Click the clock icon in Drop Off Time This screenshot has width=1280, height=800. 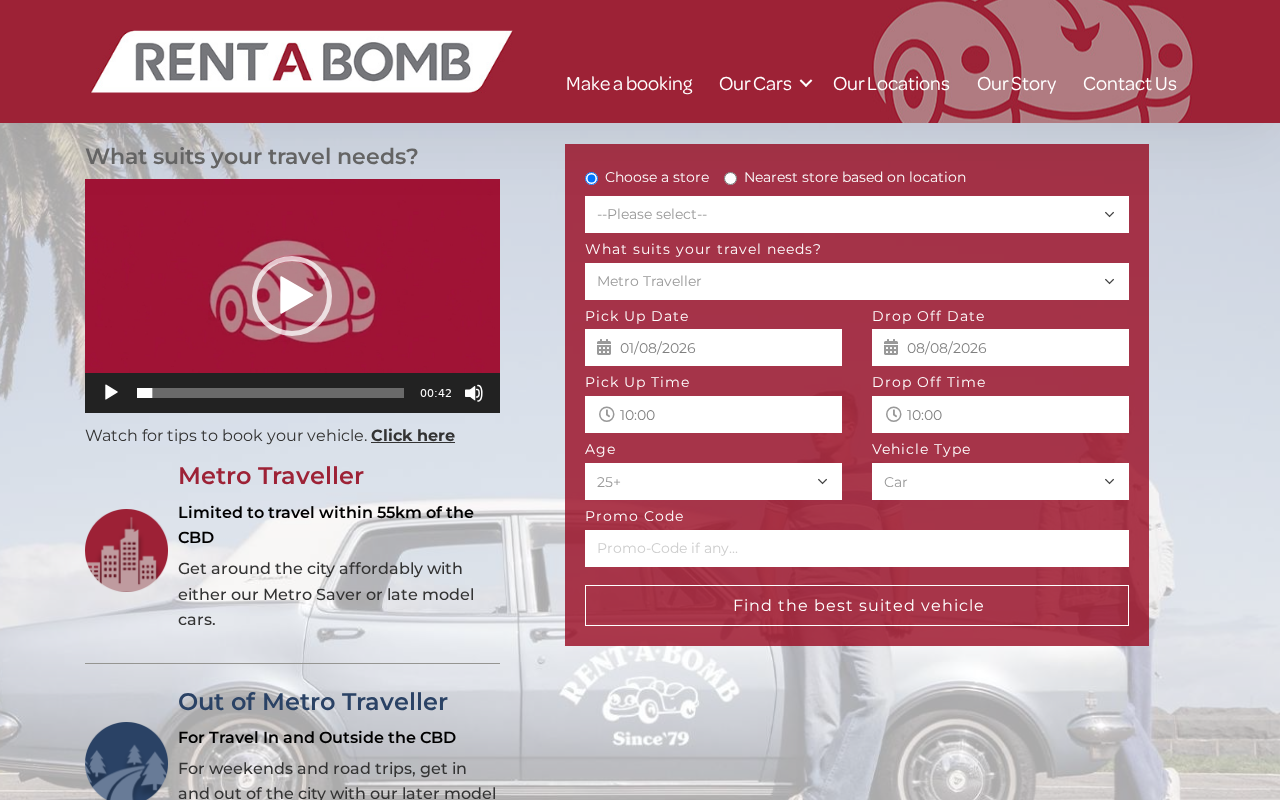893,414
